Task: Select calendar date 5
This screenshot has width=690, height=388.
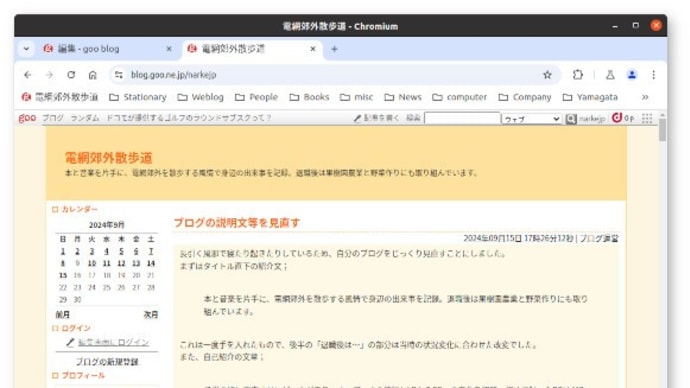Action: (x=121, y=251)
